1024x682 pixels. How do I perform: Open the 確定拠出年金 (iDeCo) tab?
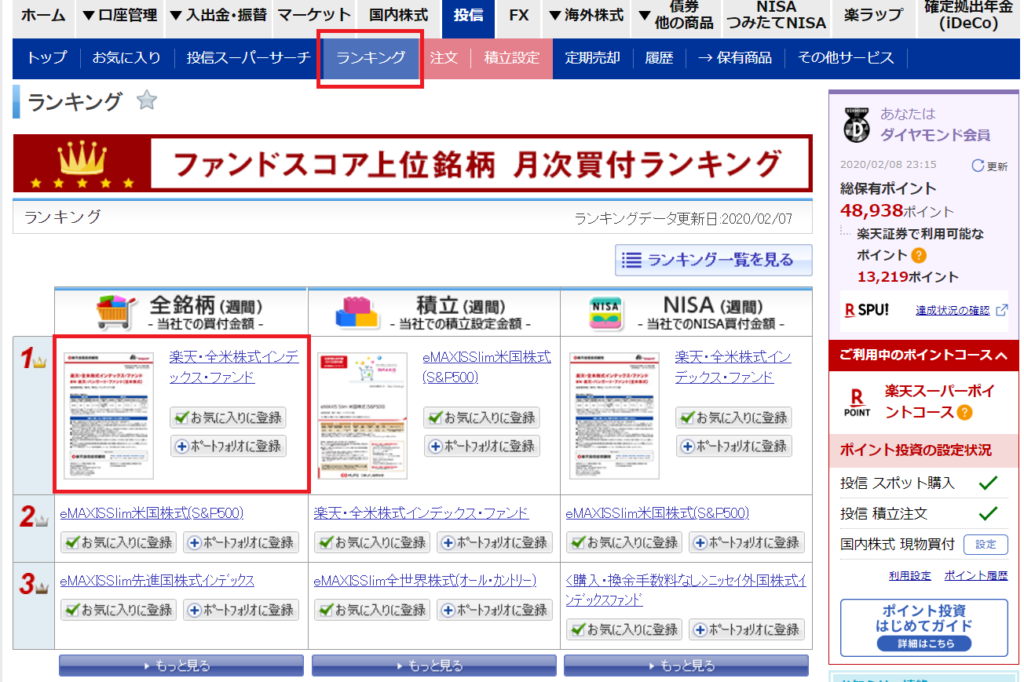(968, 15)
